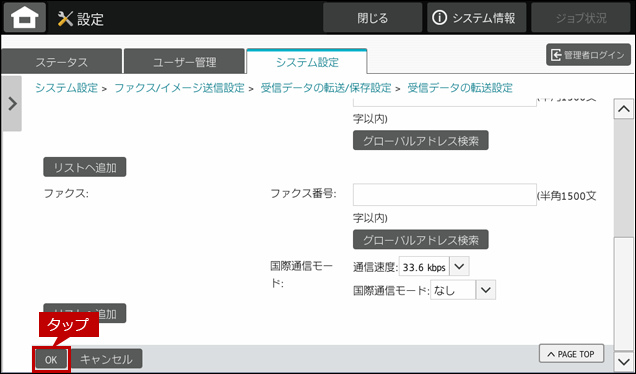636x374 pixels.
Task: Click the 設定 title text
Action: tap(90, 19)
